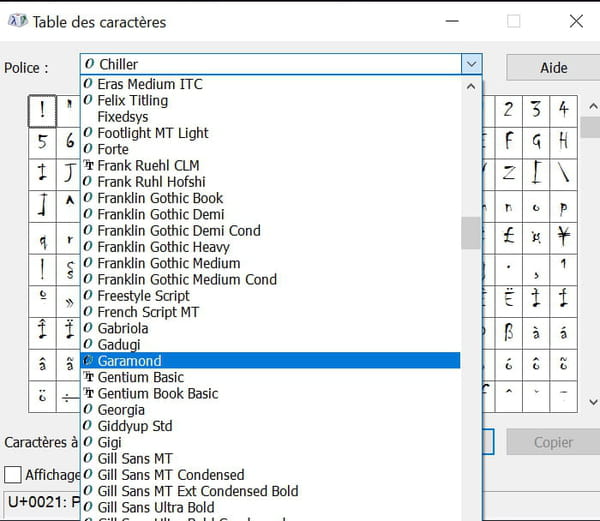
Task: Toggle the Affichage checkbox
Action: coord(13,475)
